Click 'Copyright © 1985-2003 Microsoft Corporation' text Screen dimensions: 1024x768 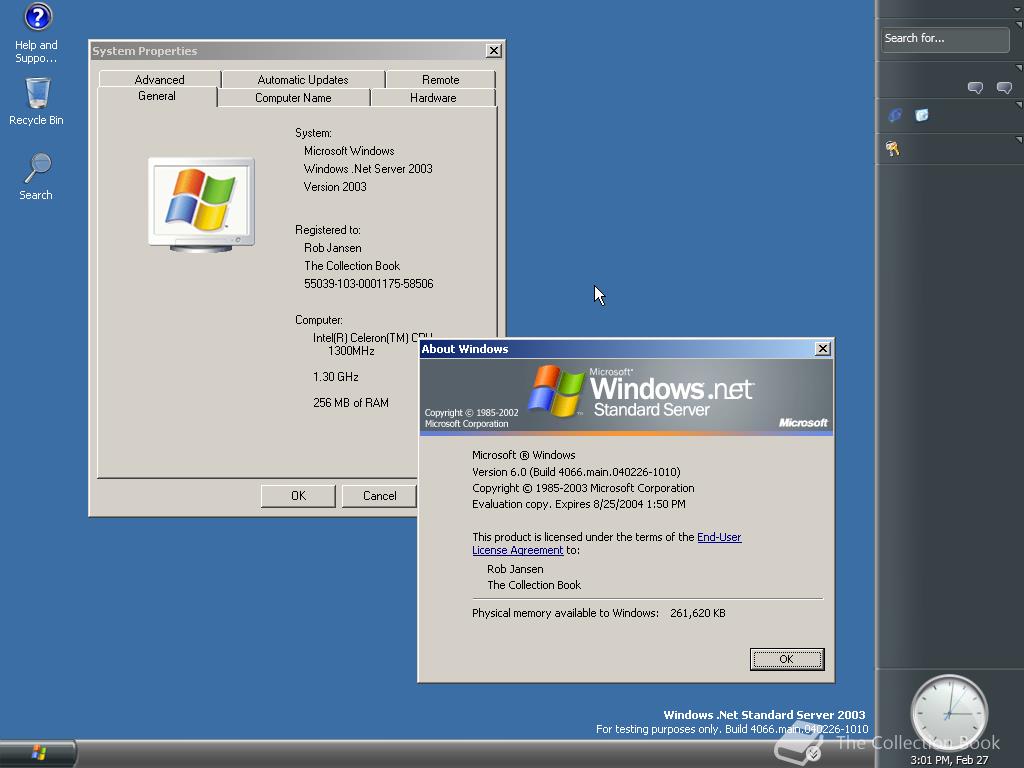[x=583, y=488]
